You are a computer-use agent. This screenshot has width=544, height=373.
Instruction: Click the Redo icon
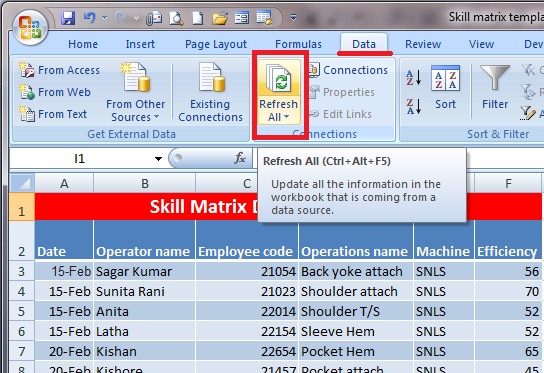click(121, 18)
